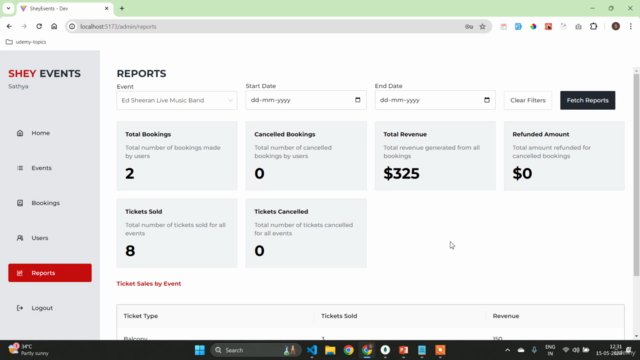Click the address bar URL

point(118,27)
